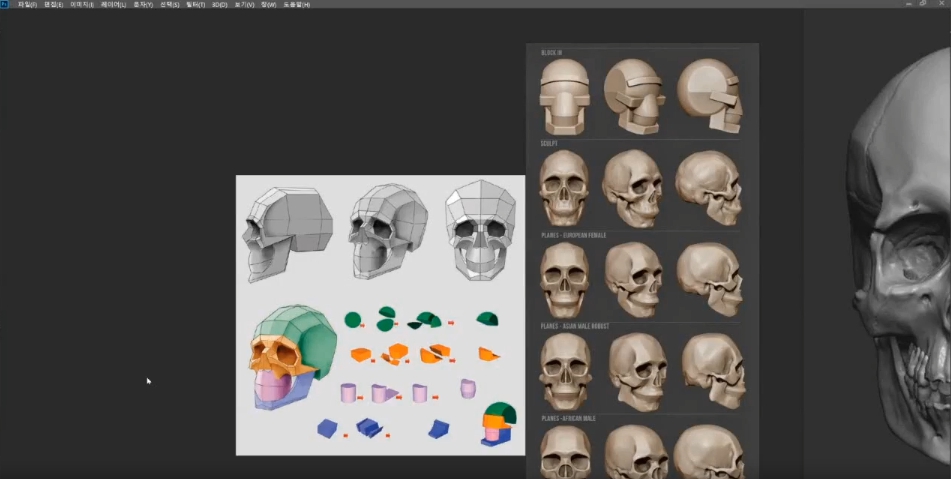Open the 파일(F) menu
The image size is (951, 479).
(27, 4)
